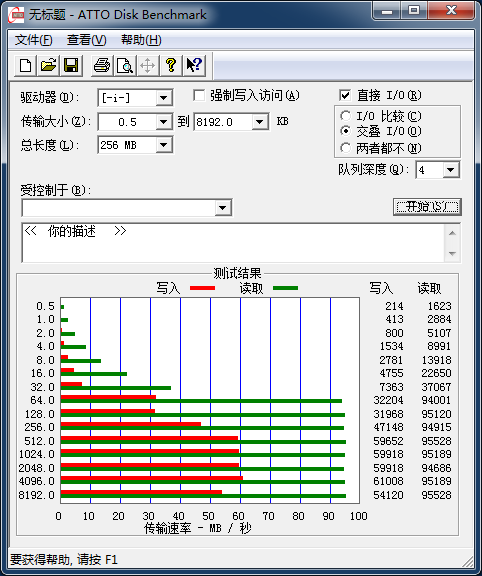Expand the 8192.0 transfer size end dropdown
The width and height of the screenshot is (482, 576).
[260, 122]
